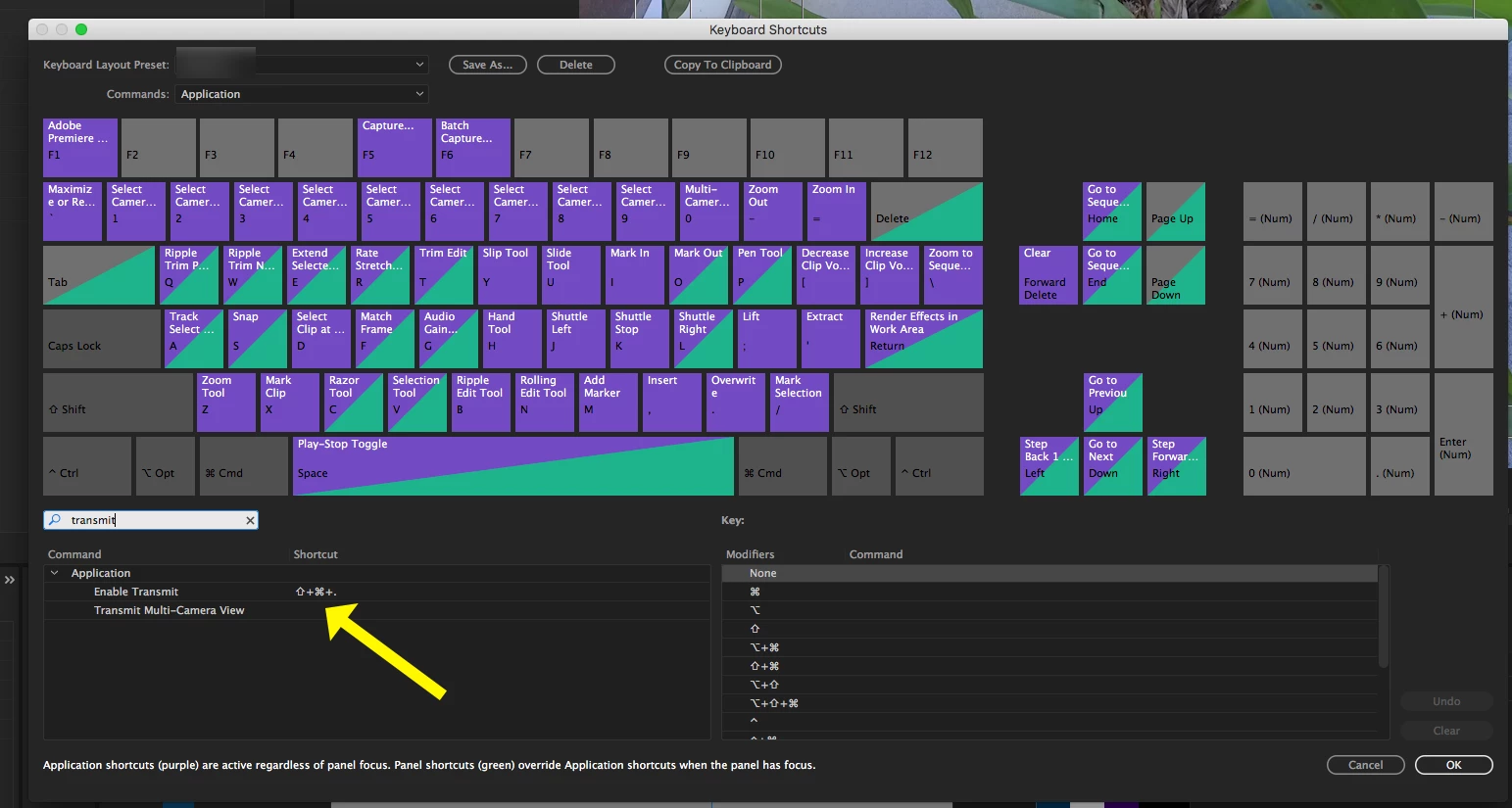
Task: Click the U Slide Tool key
Action: coord(571,274)
